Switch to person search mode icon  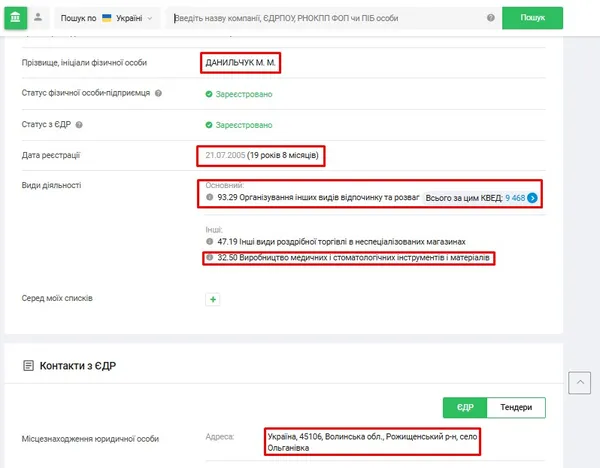tap(38, 17)
